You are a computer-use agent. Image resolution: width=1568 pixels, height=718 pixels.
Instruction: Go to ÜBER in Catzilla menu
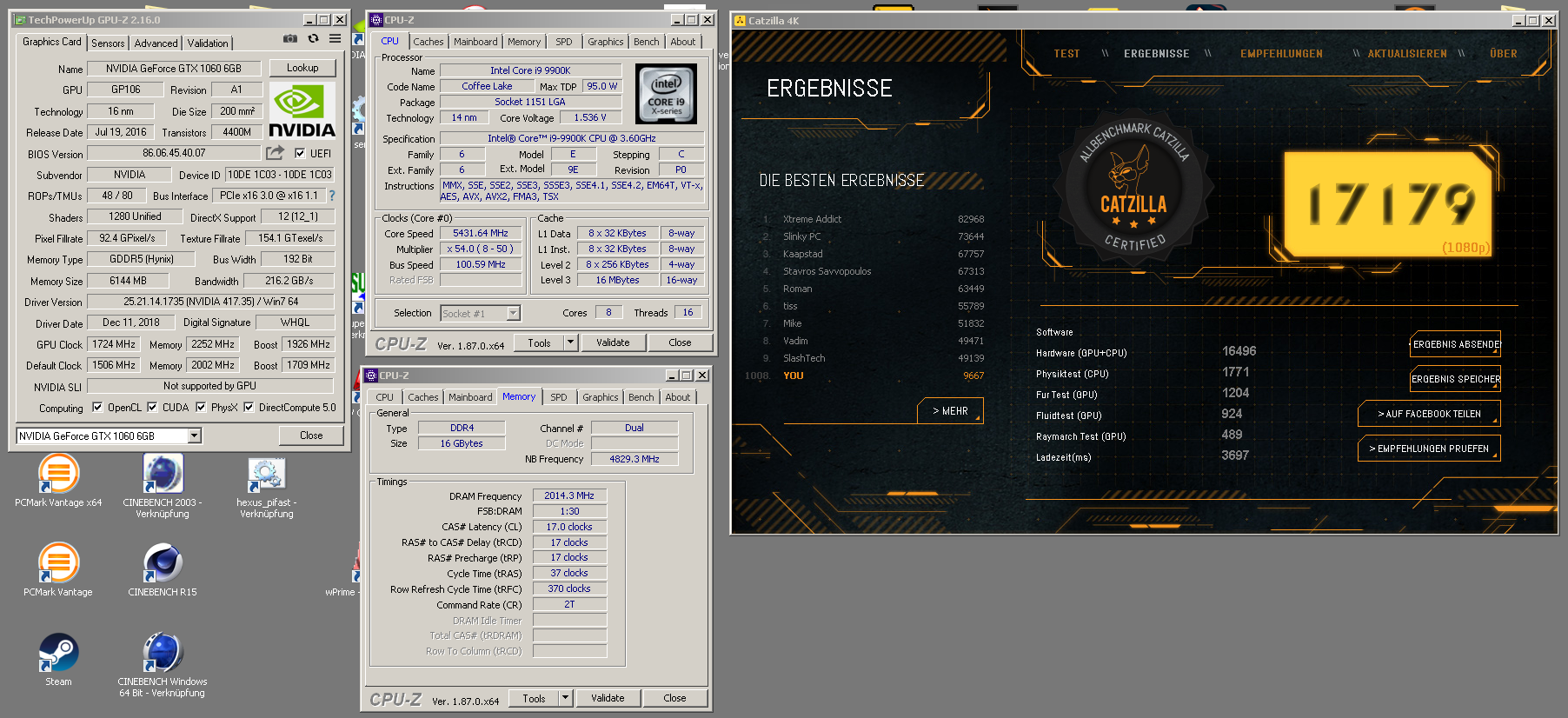tap(1503, 54)
